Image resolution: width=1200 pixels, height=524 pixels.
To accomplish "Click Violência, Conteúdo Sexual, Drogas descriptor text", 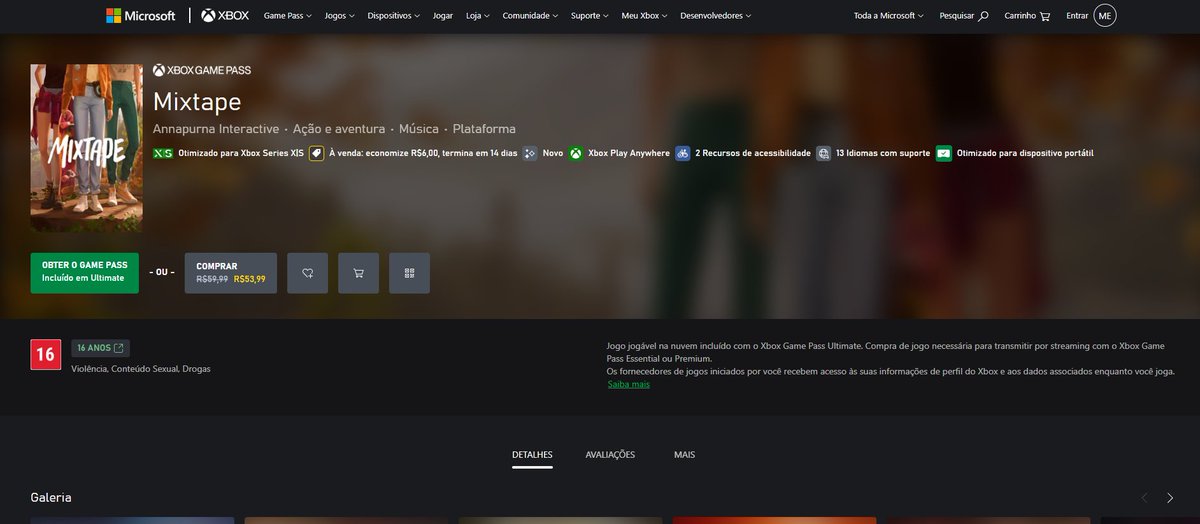I will 141,369.
